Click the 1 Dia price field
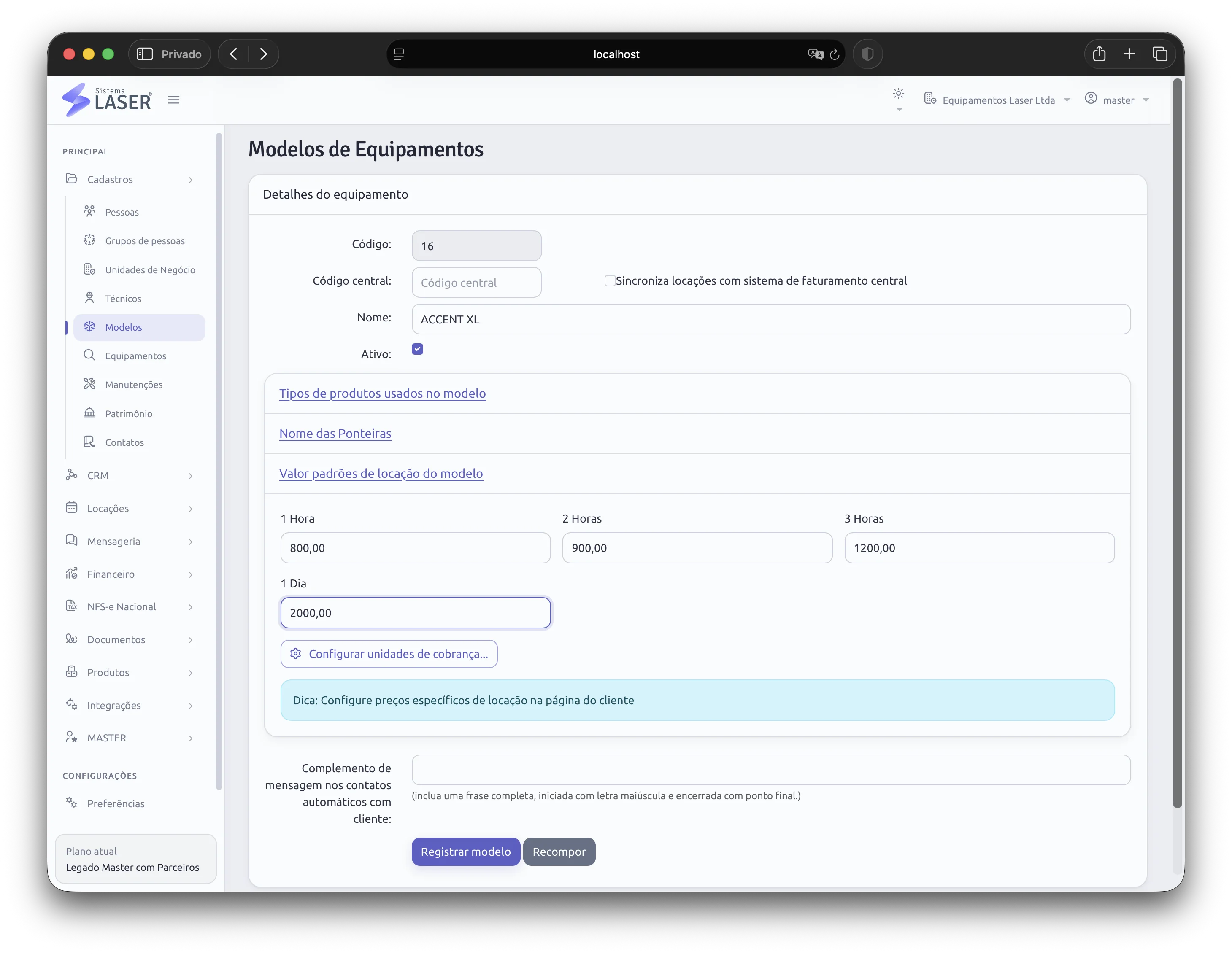The height and width of the screenshot is (954, 1232). click(416, 613)
